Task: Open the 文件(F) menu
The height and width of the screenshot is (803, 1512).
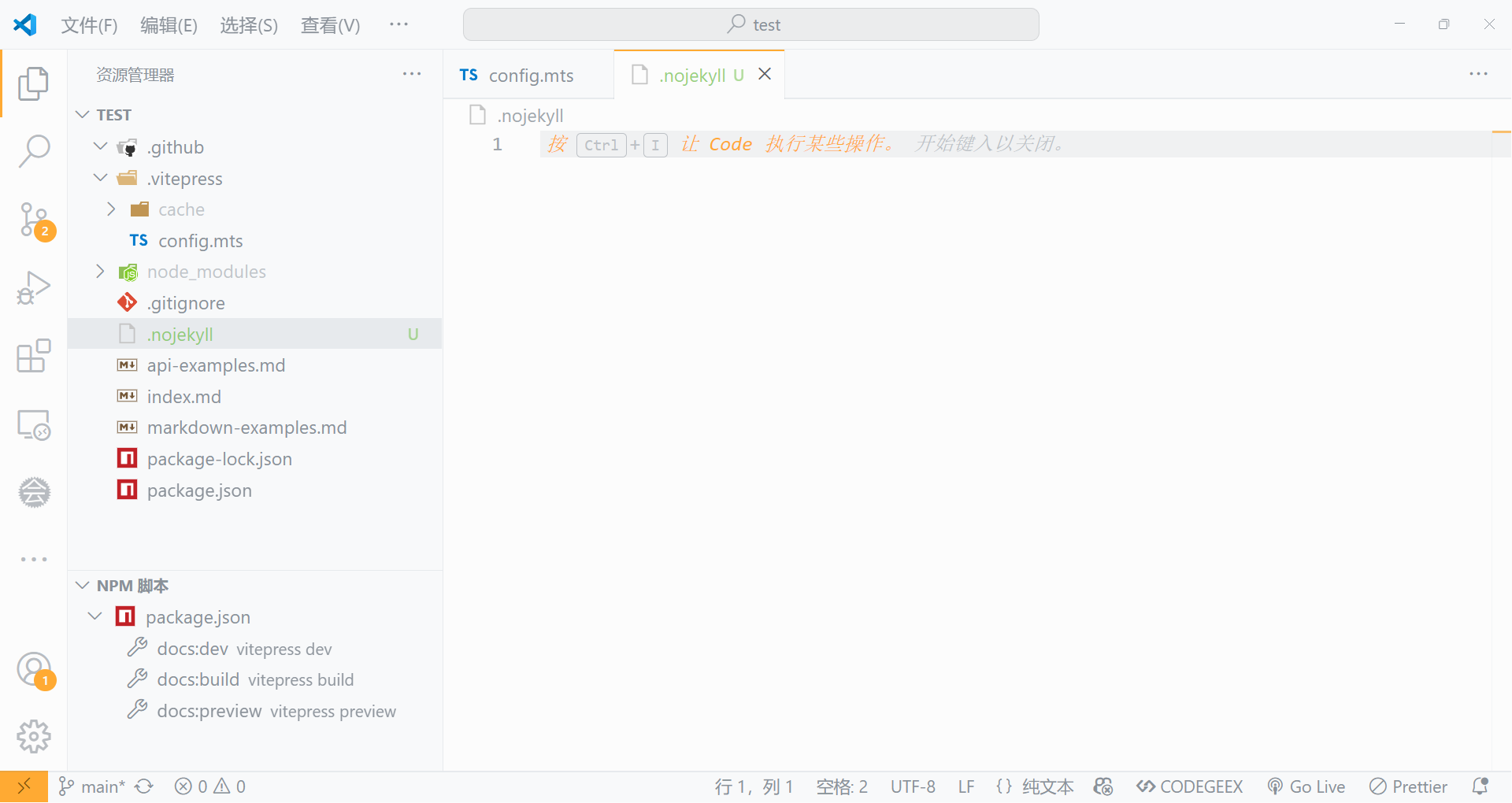Action: pos(89,25)
